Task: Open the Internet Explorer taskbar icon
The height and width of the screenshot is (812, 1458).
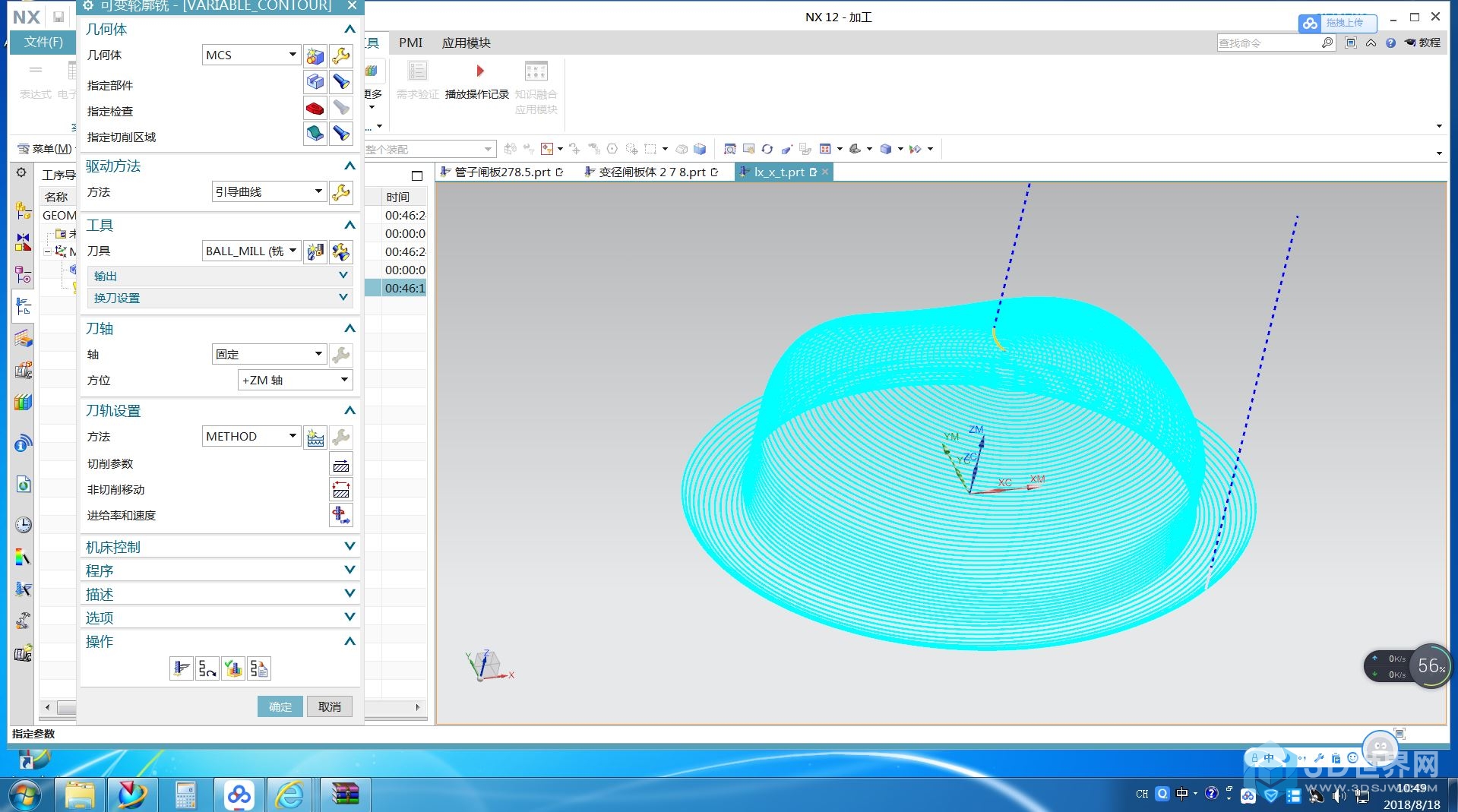Action: pyautogui.click(x=290, y=795)
